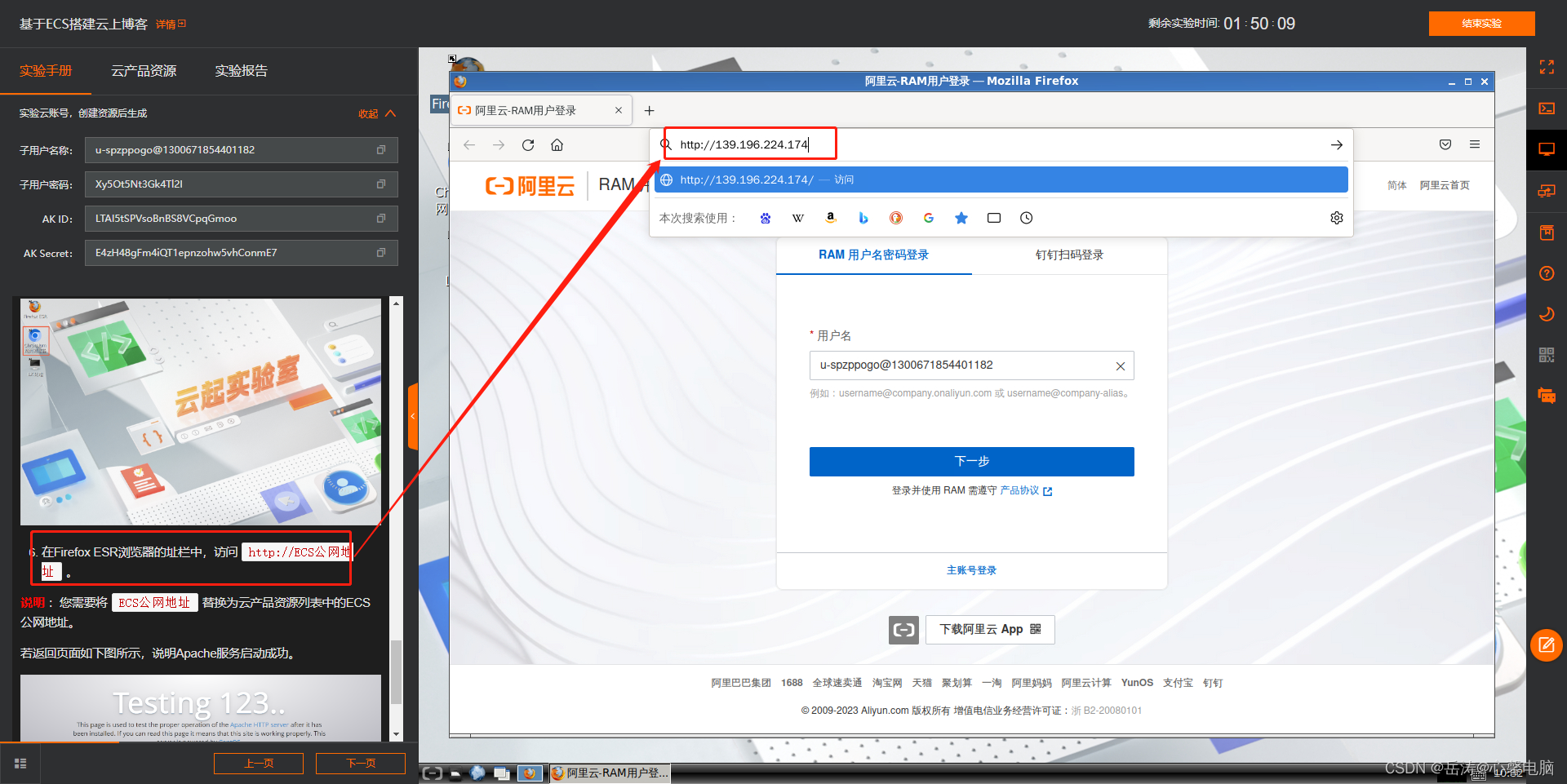Search this time with DuckDuckGo engine
Viewport: 1567px width, 784px height.
896,218
